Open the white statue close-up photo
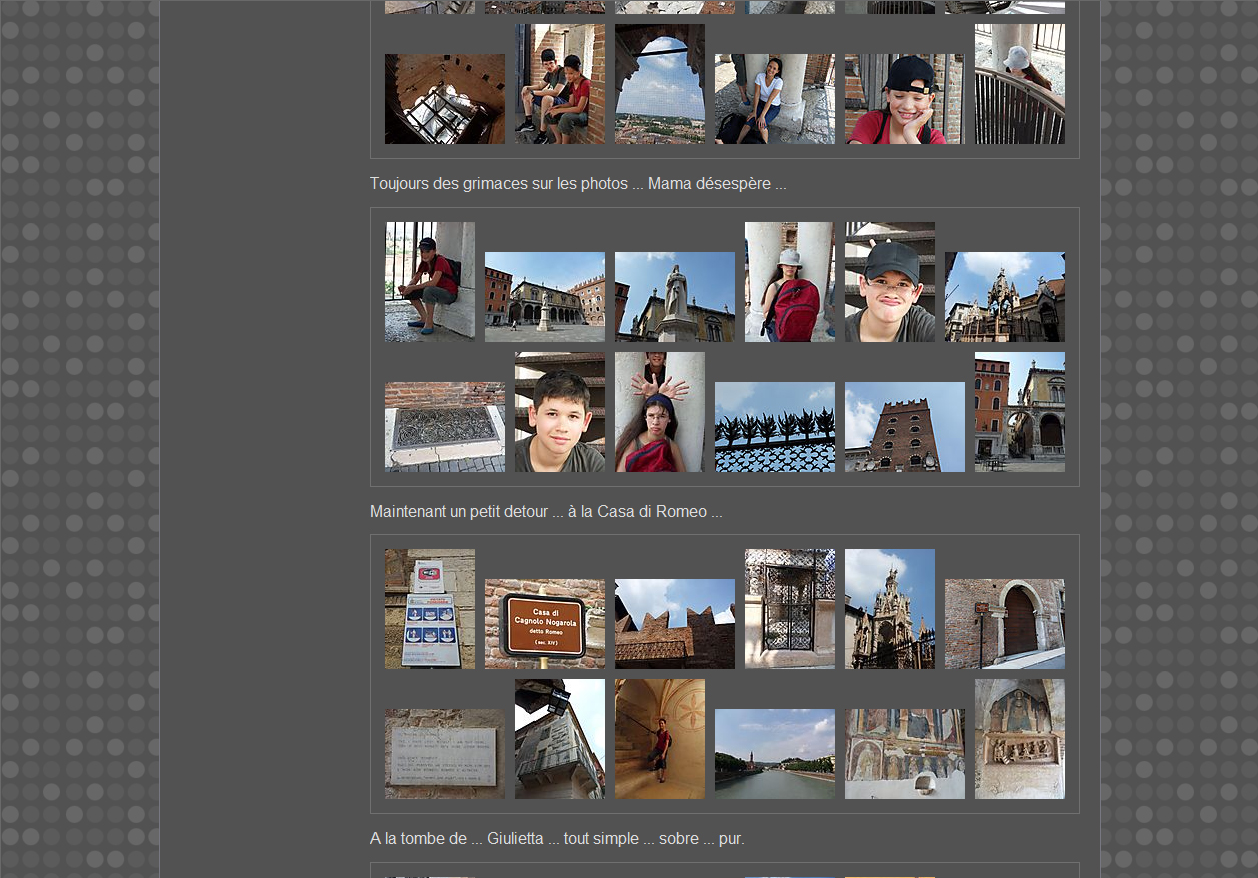The height and width of the screenshot is (878, 1258). (x=674, y=297)
